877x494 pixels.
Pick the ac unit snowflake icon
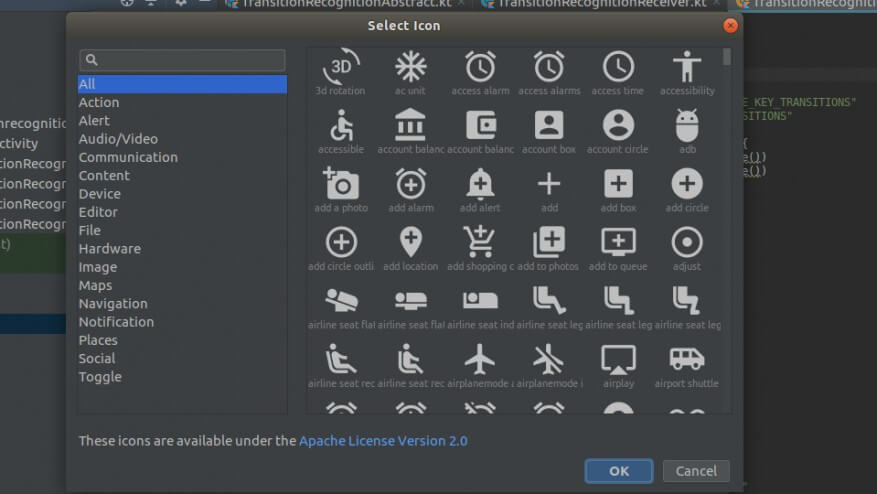(x=411, y=67)
